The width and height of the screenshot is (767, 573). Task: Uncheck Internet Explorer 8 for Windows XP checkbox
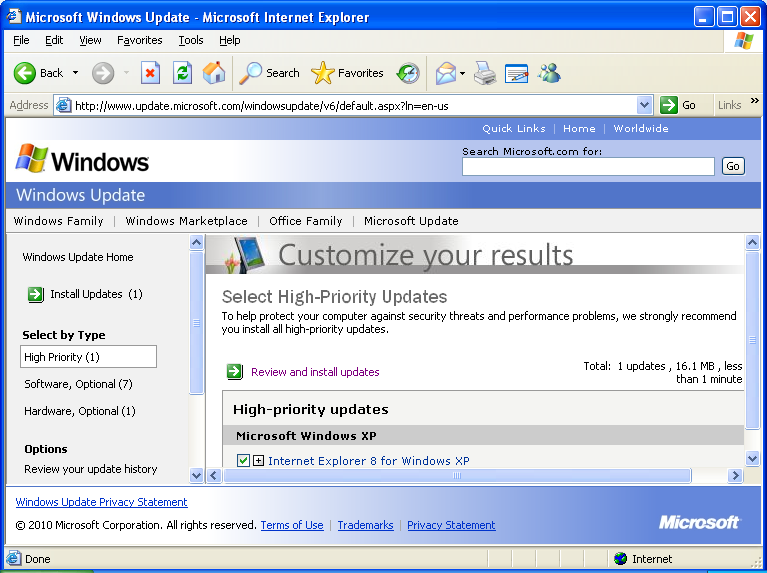[243, 460]
